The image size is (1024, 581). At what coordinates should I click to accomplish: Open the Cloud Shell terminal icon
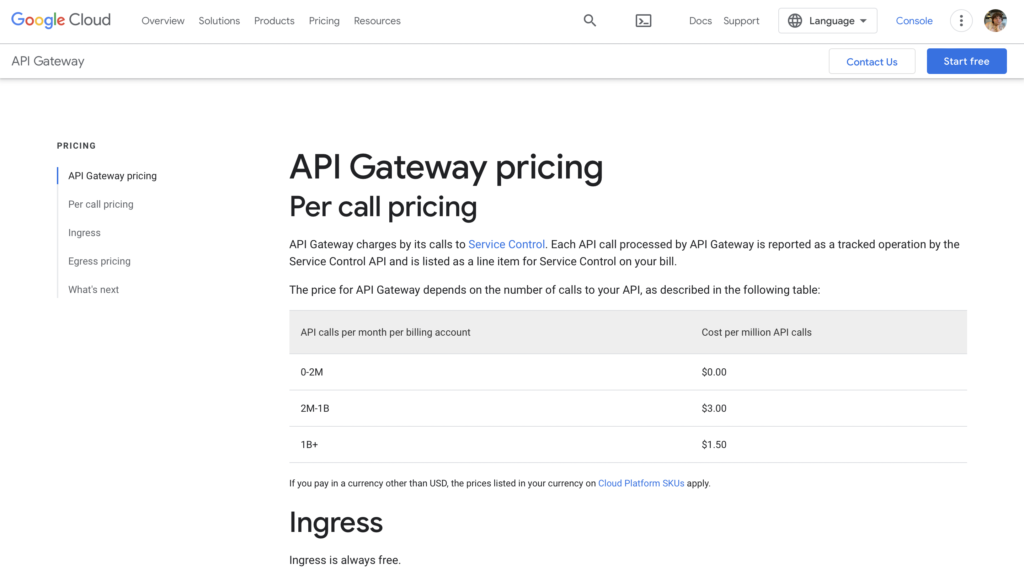click(643, 21)
